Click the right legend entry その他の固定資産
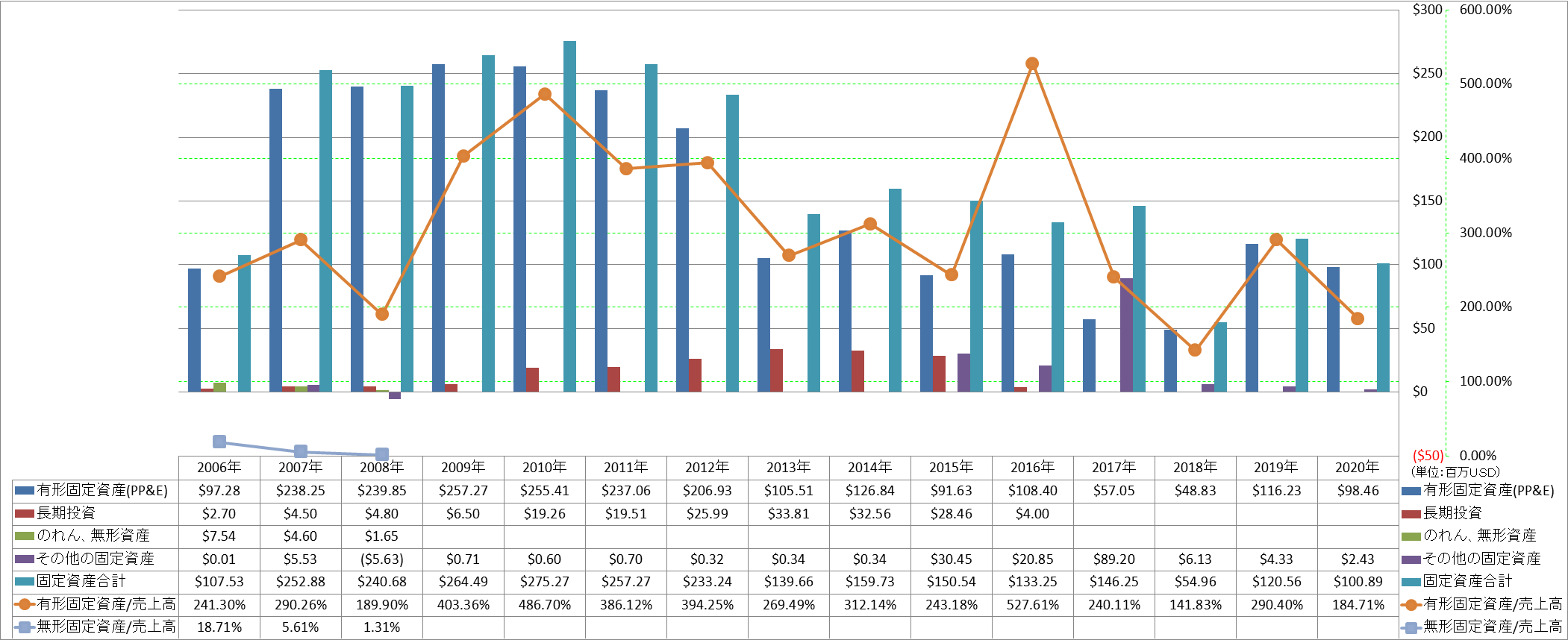Image resolution: width=1568 pixels, height=640 pixels. click(x=1482, y=559)
